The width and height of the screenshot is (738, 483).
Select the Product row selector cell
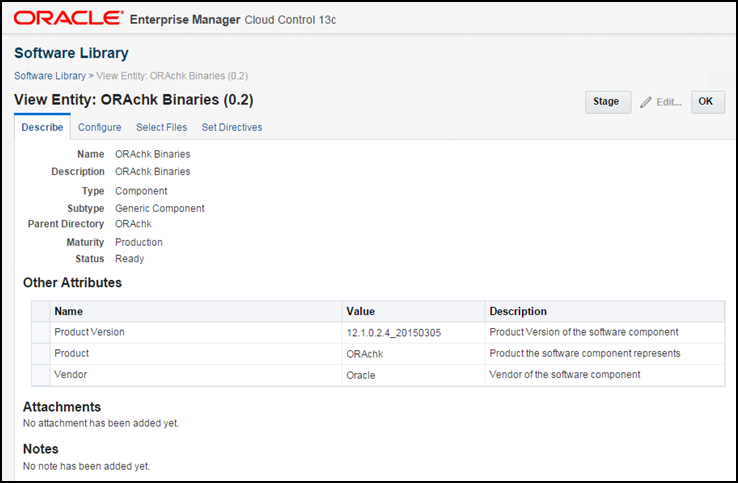(41, 354)
